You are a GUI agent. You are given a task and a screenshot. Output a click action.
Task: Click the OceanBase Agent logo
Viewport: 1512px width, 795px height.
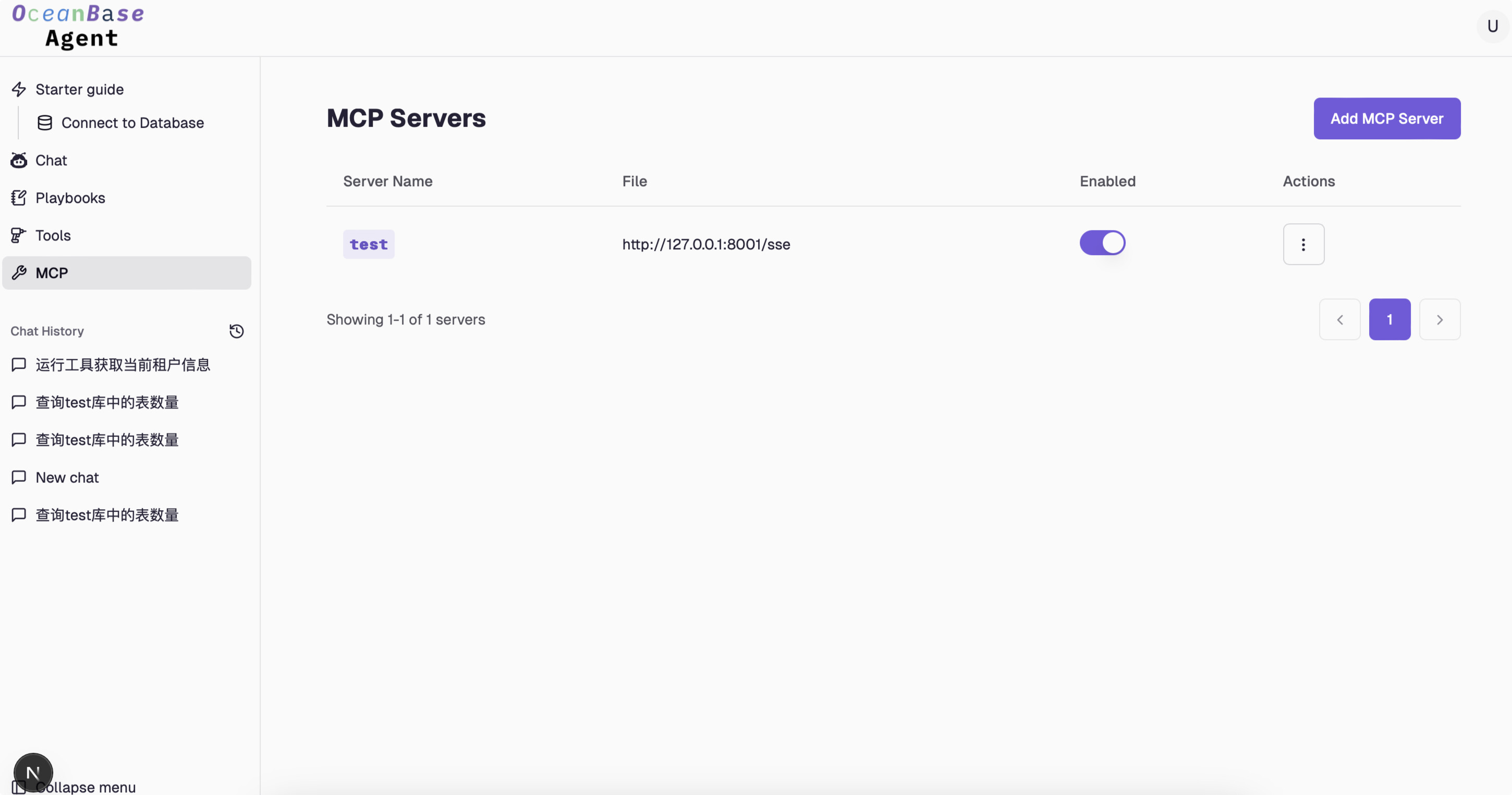click(x=79, y=27)
